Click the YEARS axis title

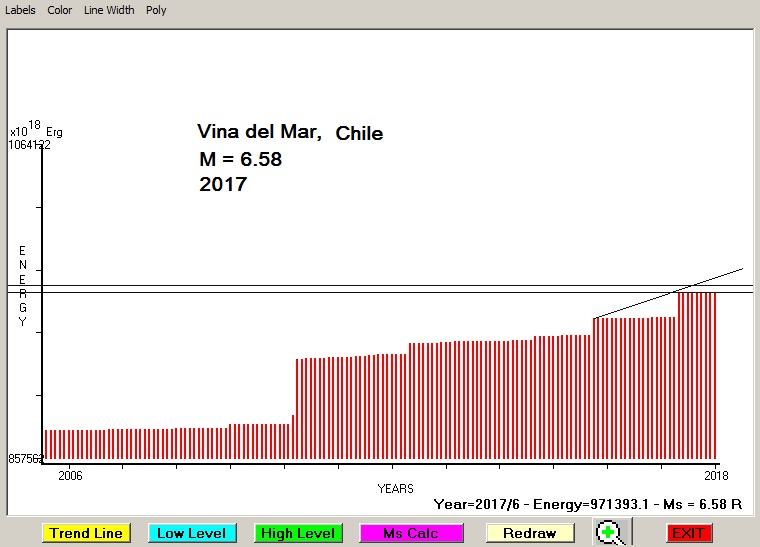395,488
